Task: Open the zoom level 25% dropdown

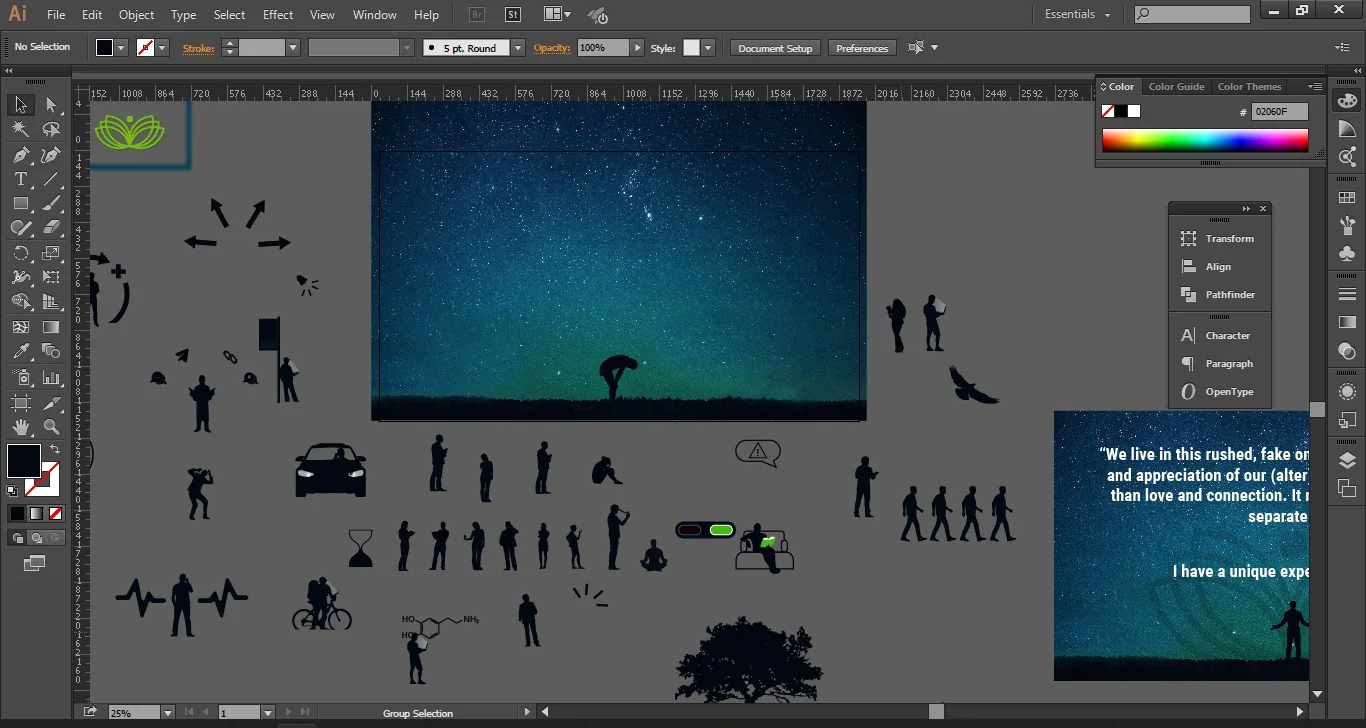Action: (166, 712)
